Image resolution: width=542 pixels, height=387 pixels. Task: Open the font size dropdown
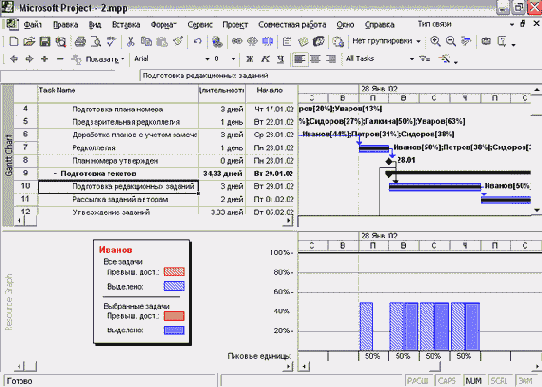[233, 59]
